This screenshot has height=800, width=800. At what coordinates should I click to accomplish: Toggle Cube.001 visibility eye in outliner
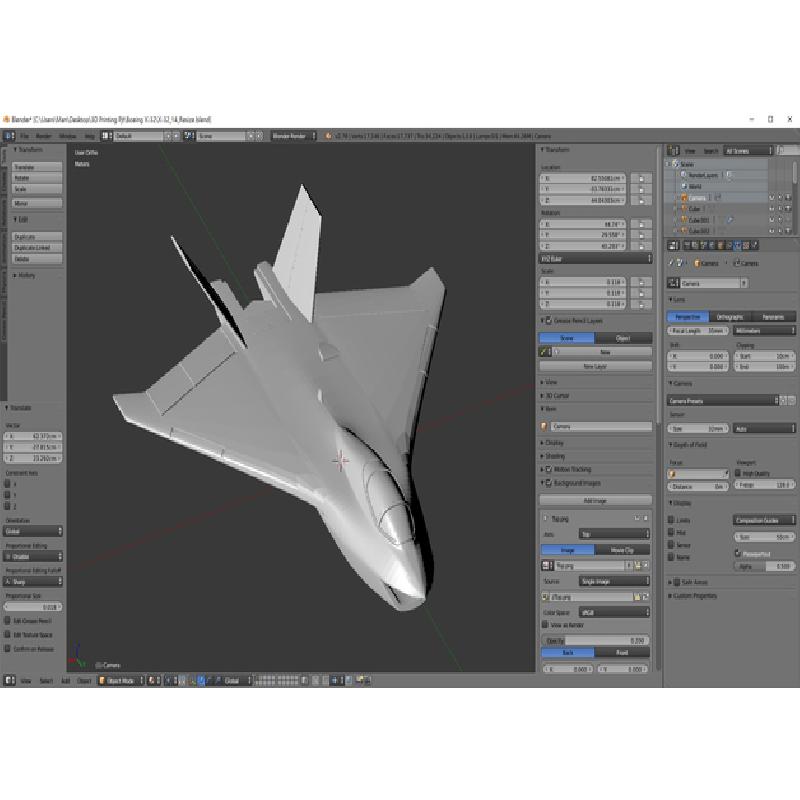(771, 220)
